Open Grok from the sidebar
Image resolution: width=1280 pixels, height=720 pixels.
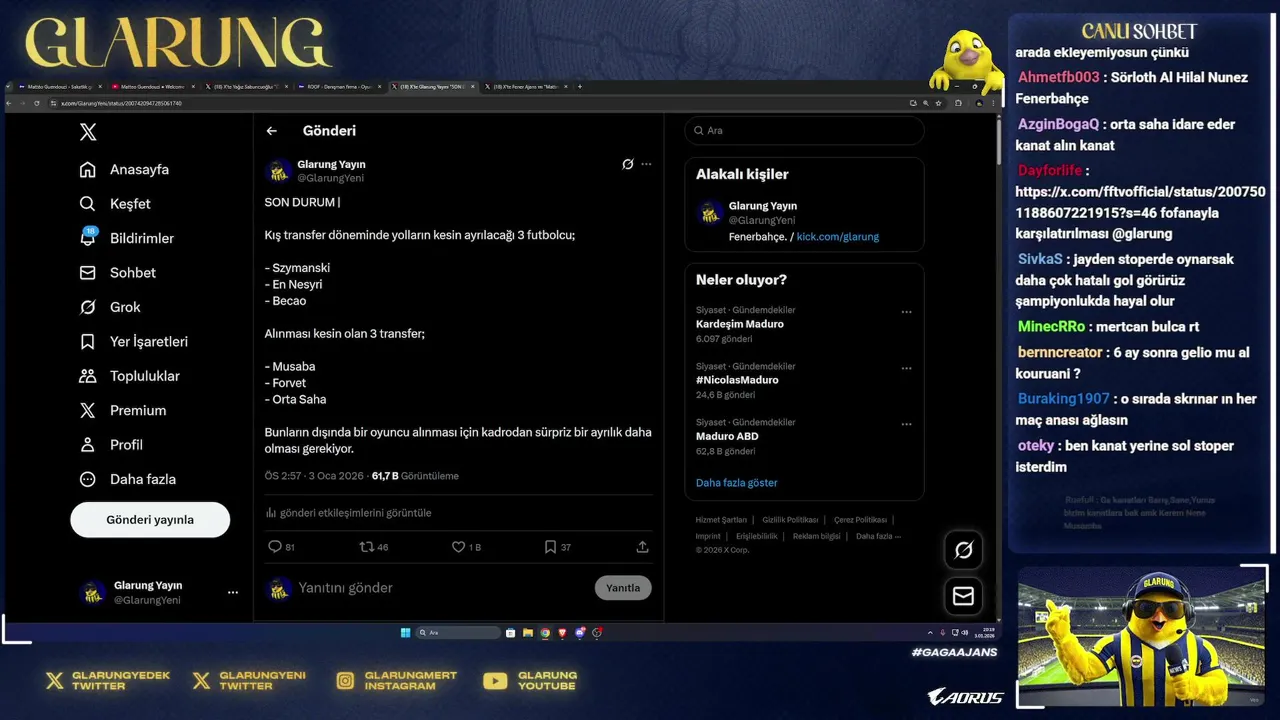pos(110,307)
